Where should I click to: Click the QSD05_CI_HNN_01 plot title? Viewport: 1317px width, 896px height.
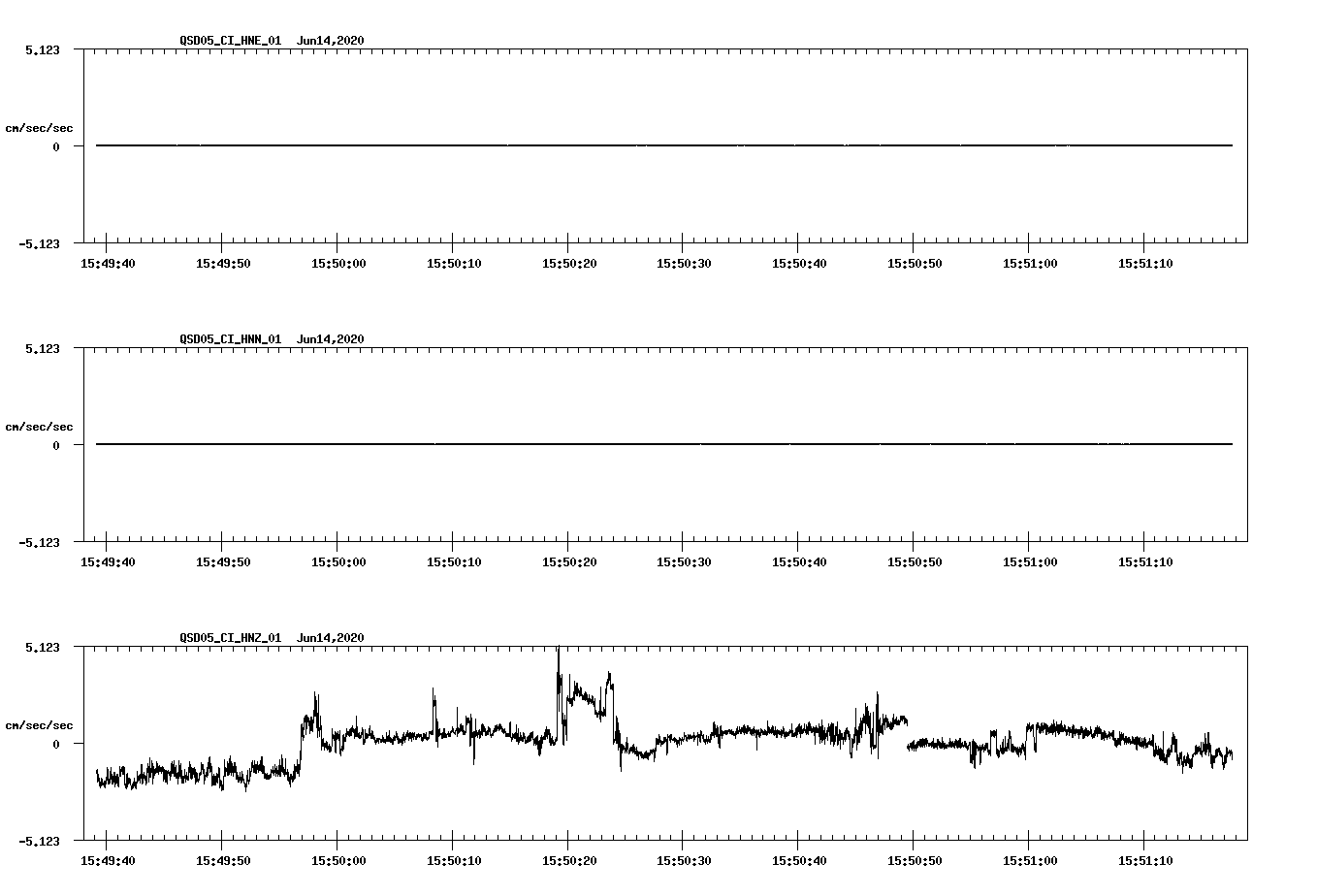click(x=230, y=339)
